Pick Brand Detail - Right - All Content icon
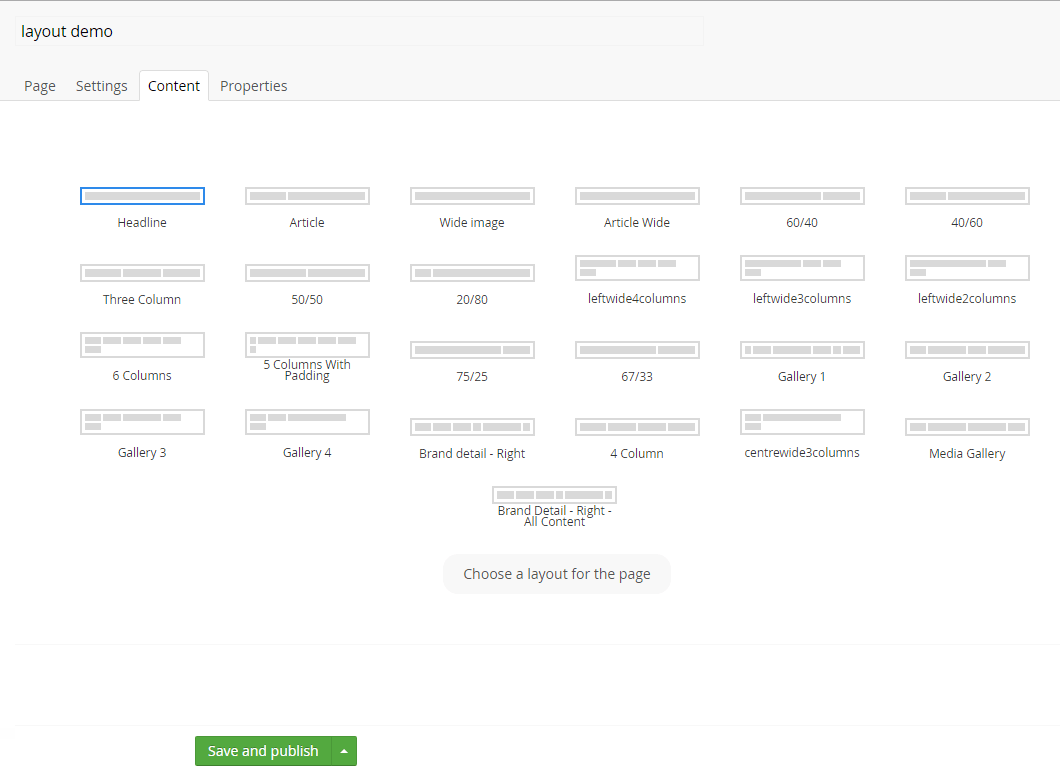This screenshot has width=1060, height=776. pos(554,495)
